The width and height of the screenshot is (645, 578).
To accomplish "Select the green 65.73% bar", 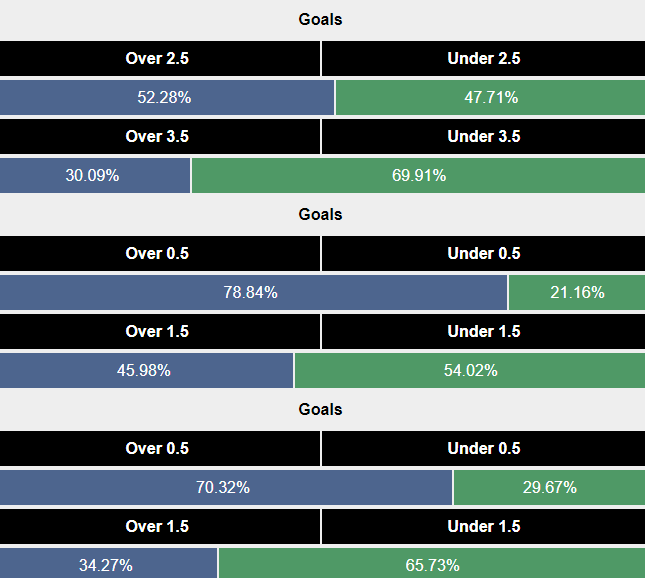I will click(x=432, y=565).
